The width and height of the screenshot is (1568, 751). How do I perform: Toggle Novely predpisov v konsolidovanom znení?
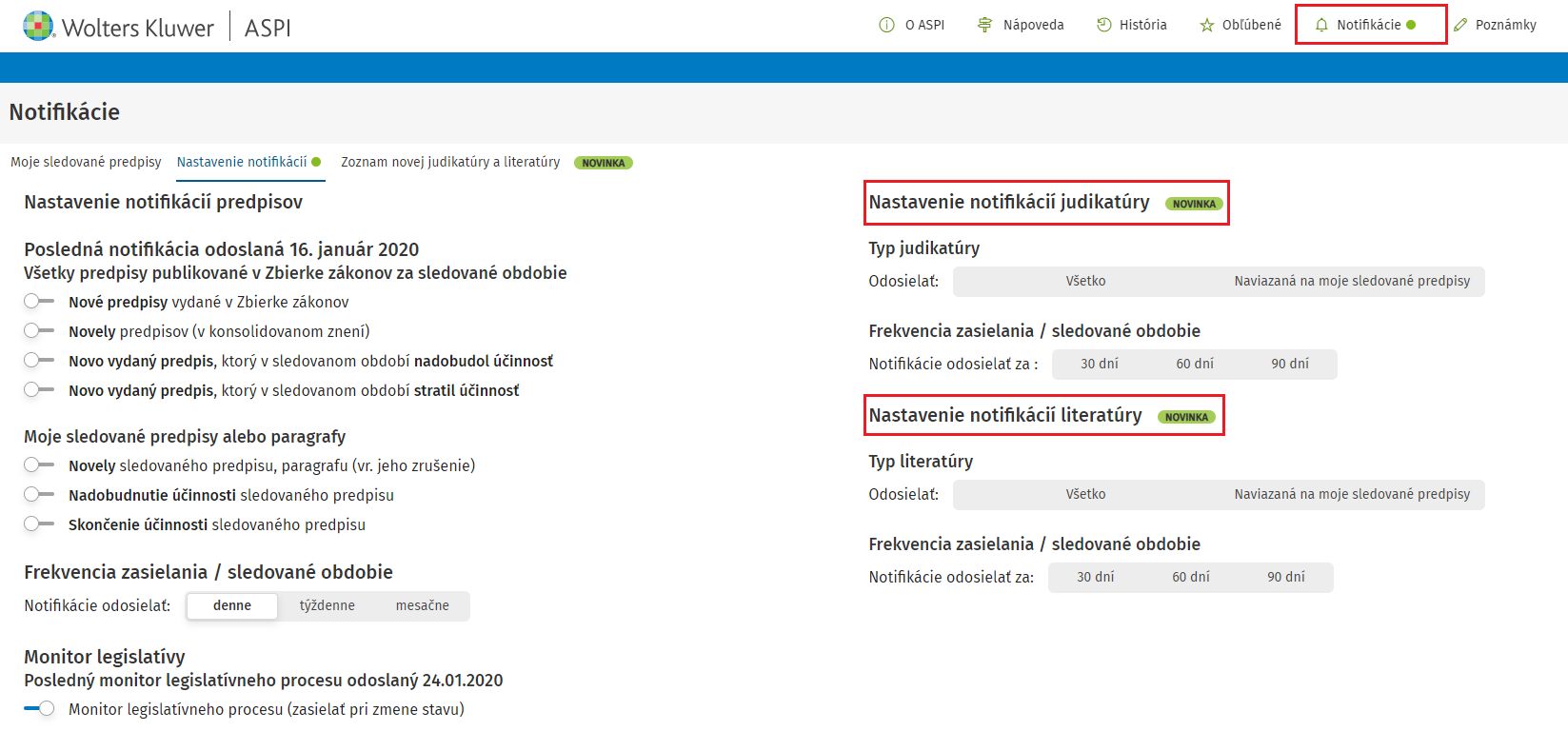point(39,331)
